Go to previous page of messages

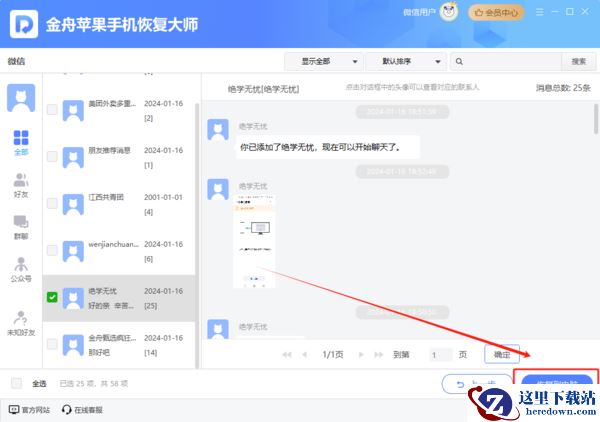pyautogui.click(x=305, y=355)
